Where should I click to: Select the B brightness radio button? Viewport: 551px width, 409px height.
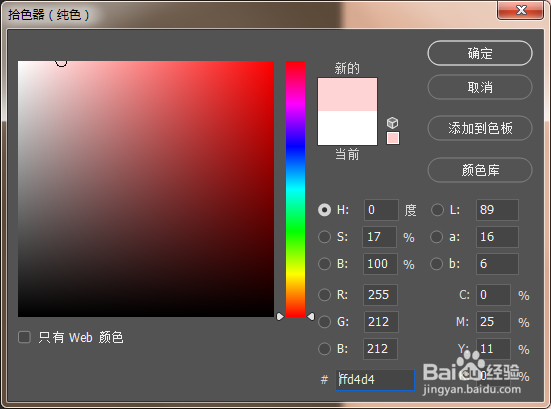pos(324,264)
